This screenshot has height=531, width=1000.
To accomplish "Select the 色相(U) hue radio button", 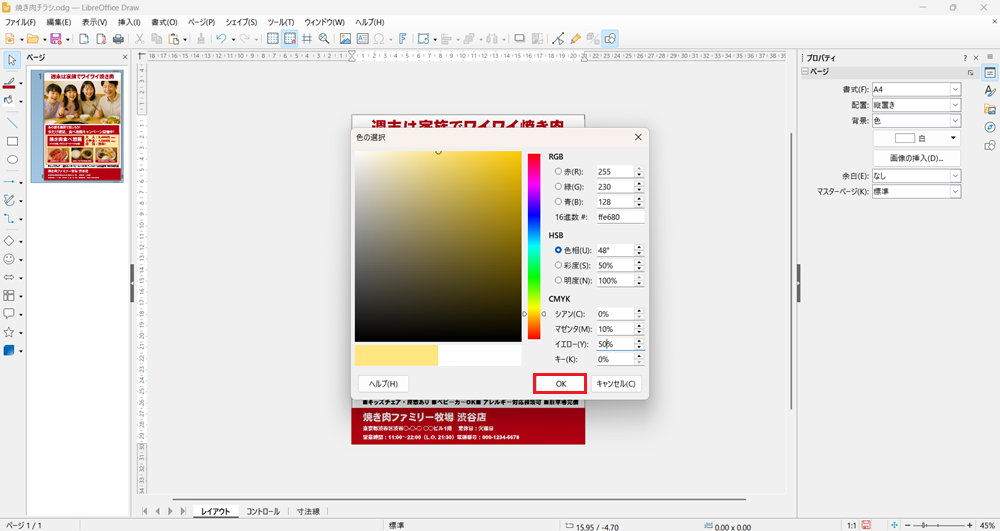I will click(x=558, y=250).
